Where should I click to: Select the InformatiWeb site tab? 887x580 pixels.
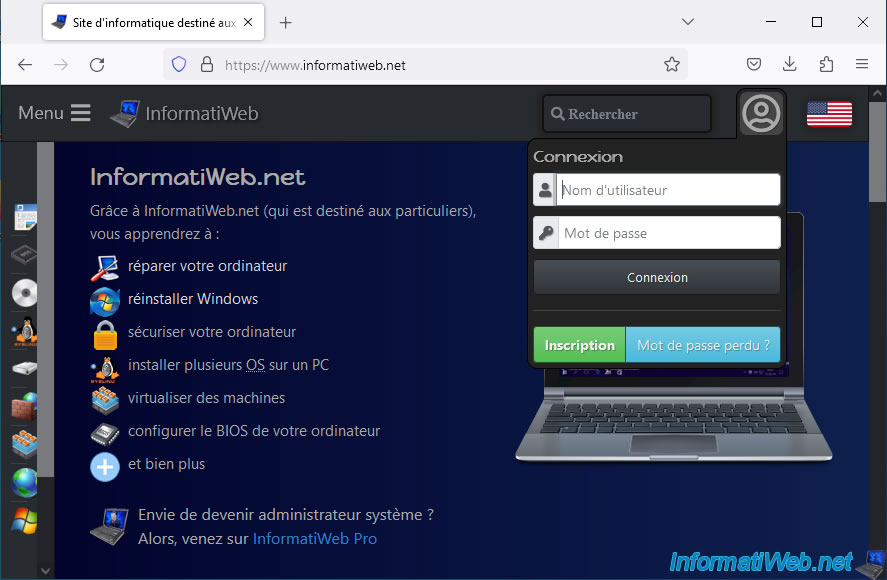pos(150,22)
